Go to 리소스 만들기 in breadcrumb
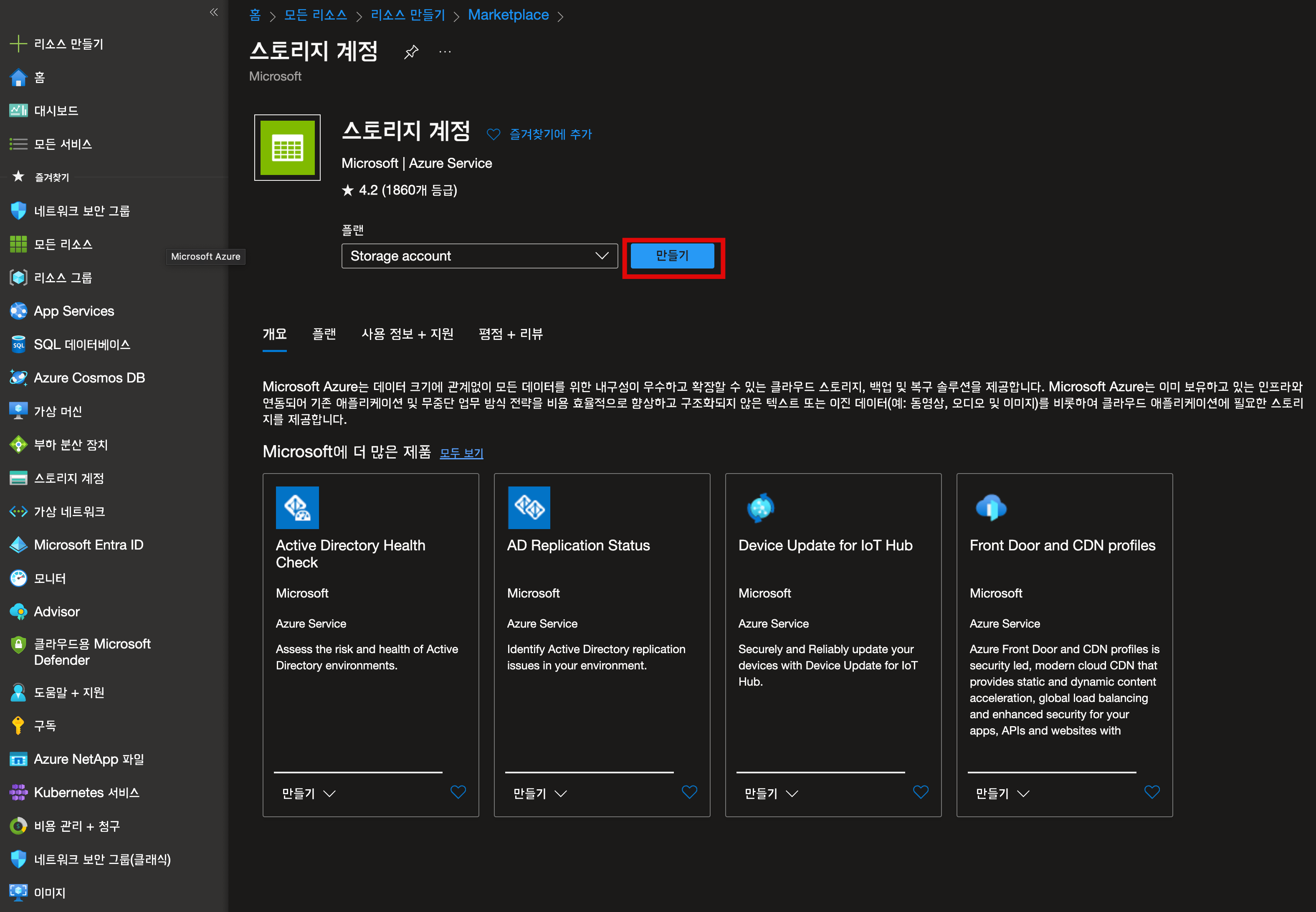Viewport: 1316px width, 912px height. point(408,15)
